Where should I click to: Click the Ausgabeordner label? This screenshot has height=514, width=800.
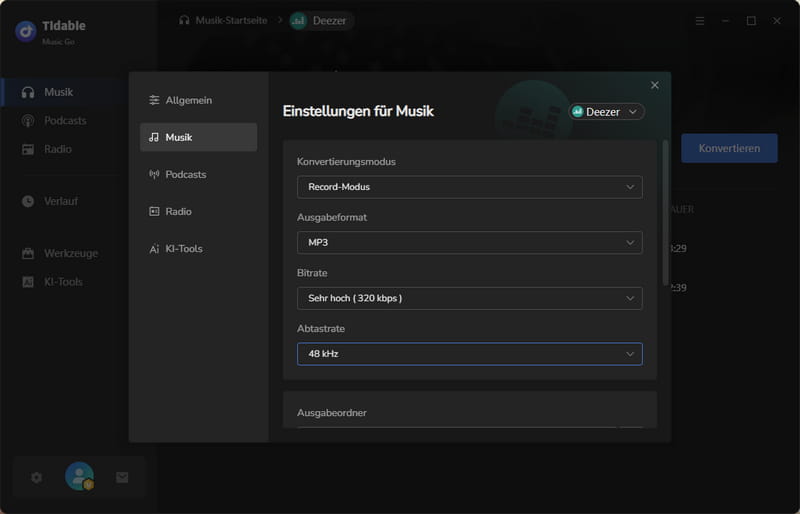(x=332, y=412)
